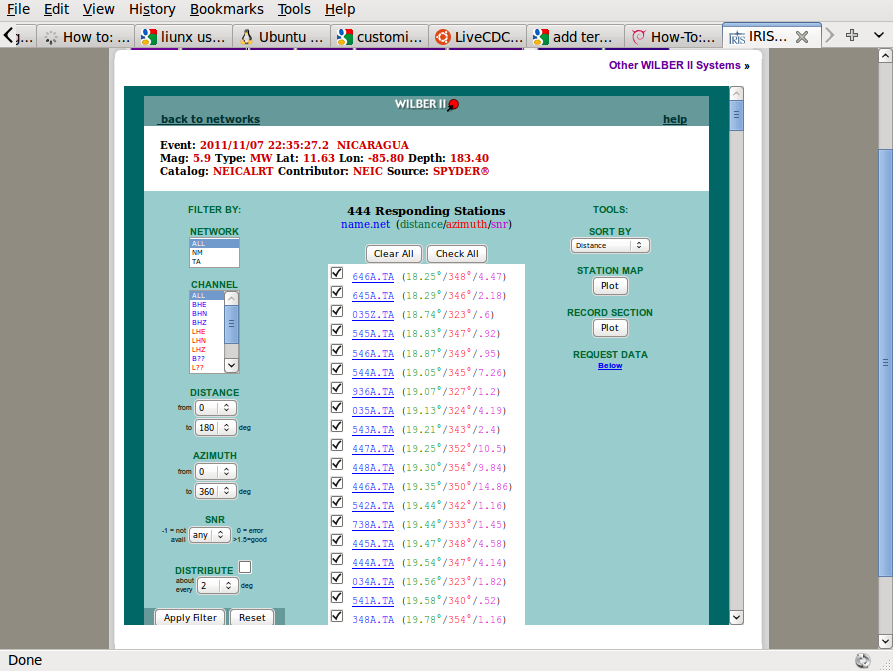Viewport: 893px width, 671px height.
Task: Select the L?? channel in the list
Action: 207,367
